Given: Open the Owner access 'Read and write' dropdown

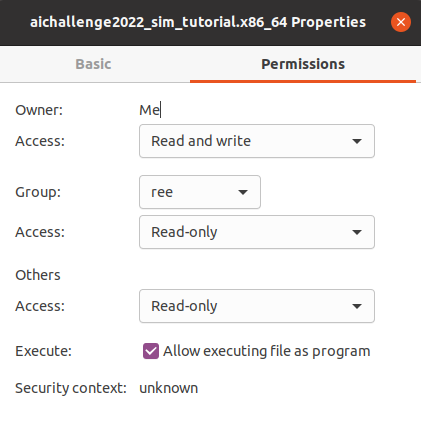Looking at the screenshot, I should pos(257,141).
